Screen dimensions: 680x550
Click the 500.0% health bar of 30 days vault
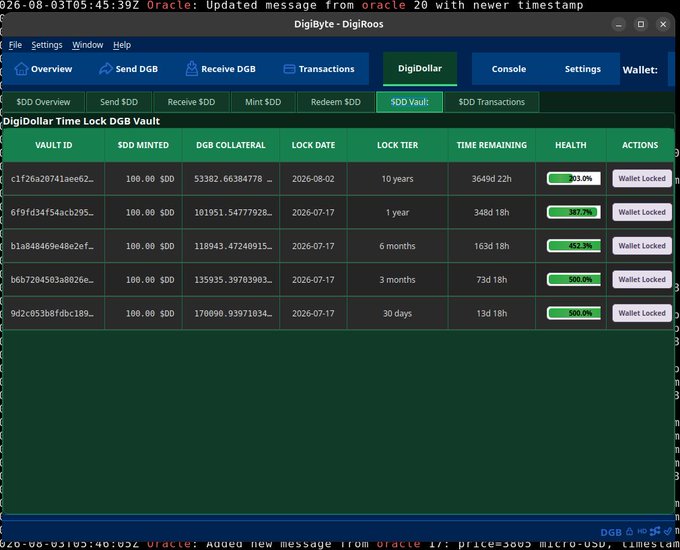tap(574, 313)
